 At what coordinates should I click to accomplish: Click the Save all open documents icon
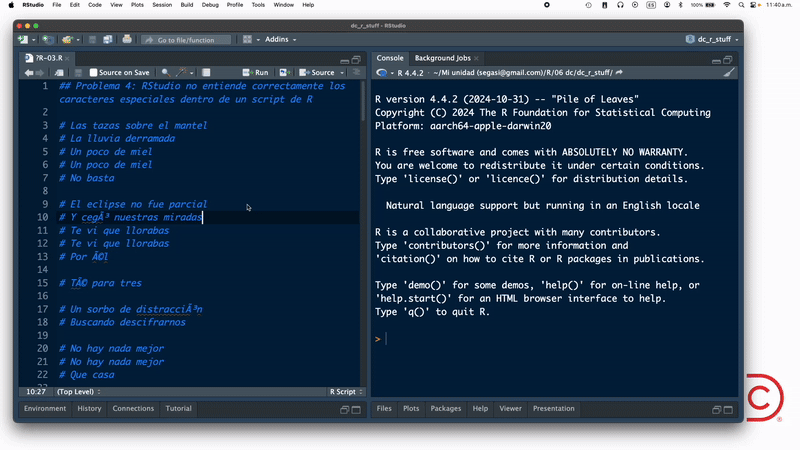(x=108, y=39)
